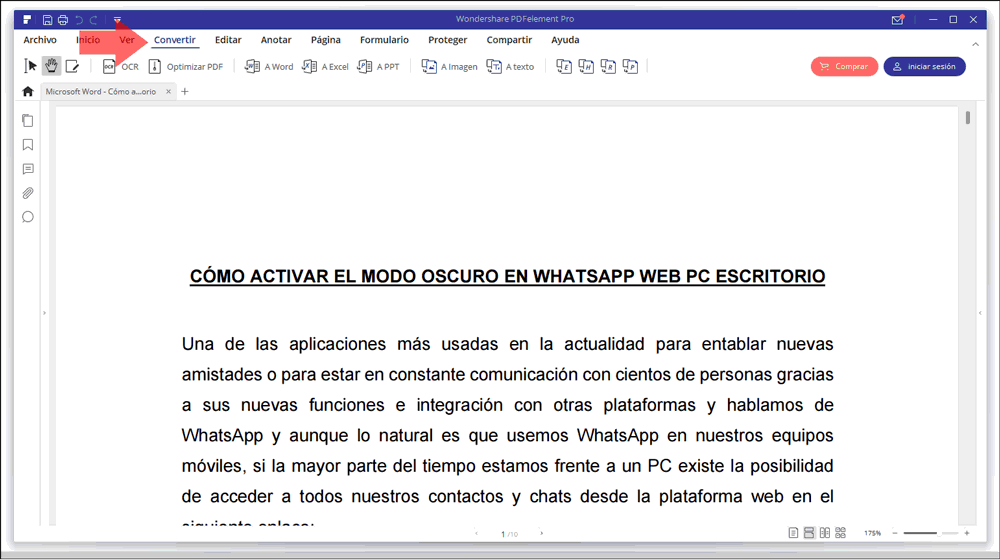Open the search circle panel
The image size is (1000, 559).
[27, 217]
